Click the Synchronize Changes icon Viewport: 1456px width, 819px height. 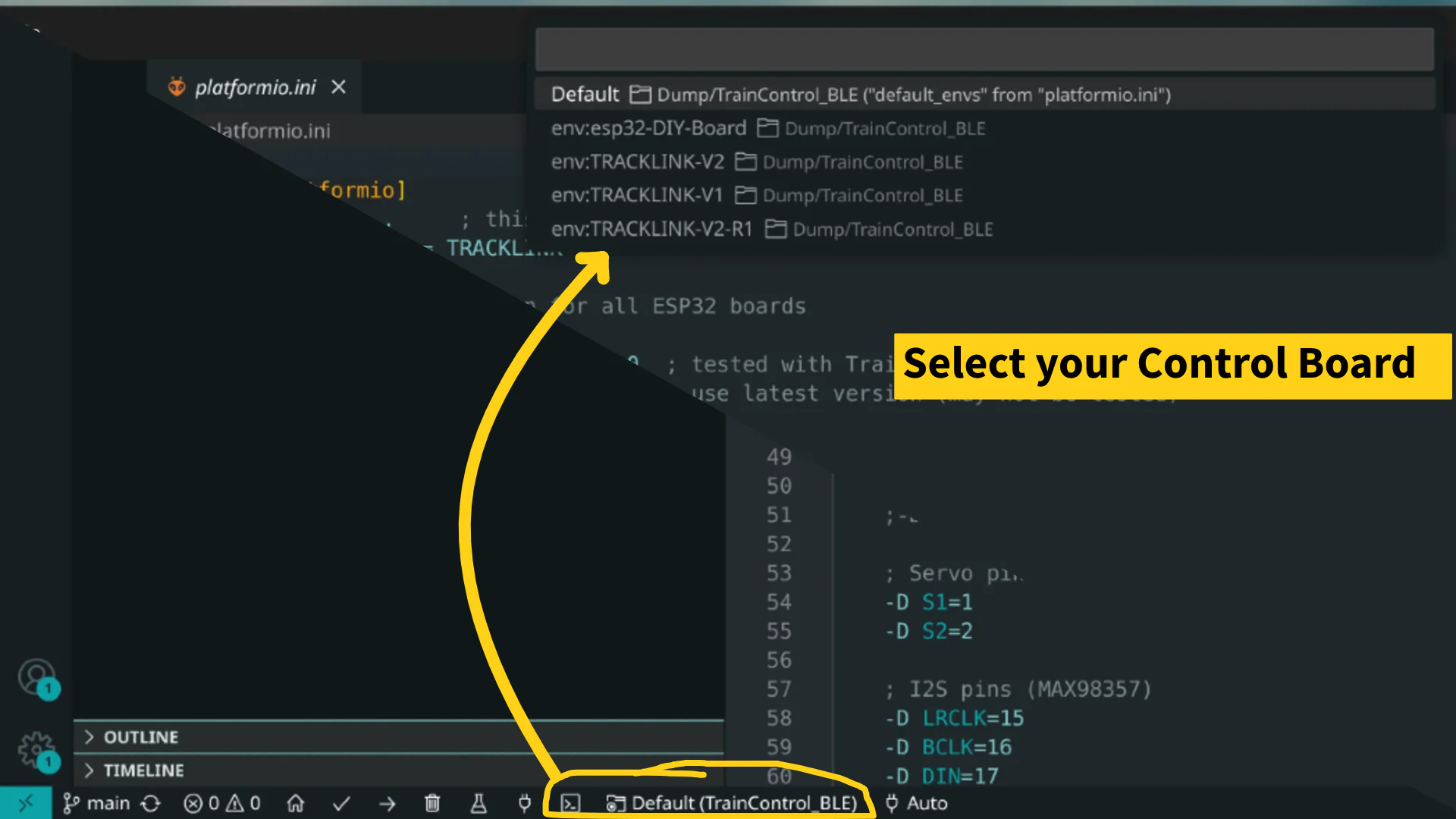(x=151, y=803)
